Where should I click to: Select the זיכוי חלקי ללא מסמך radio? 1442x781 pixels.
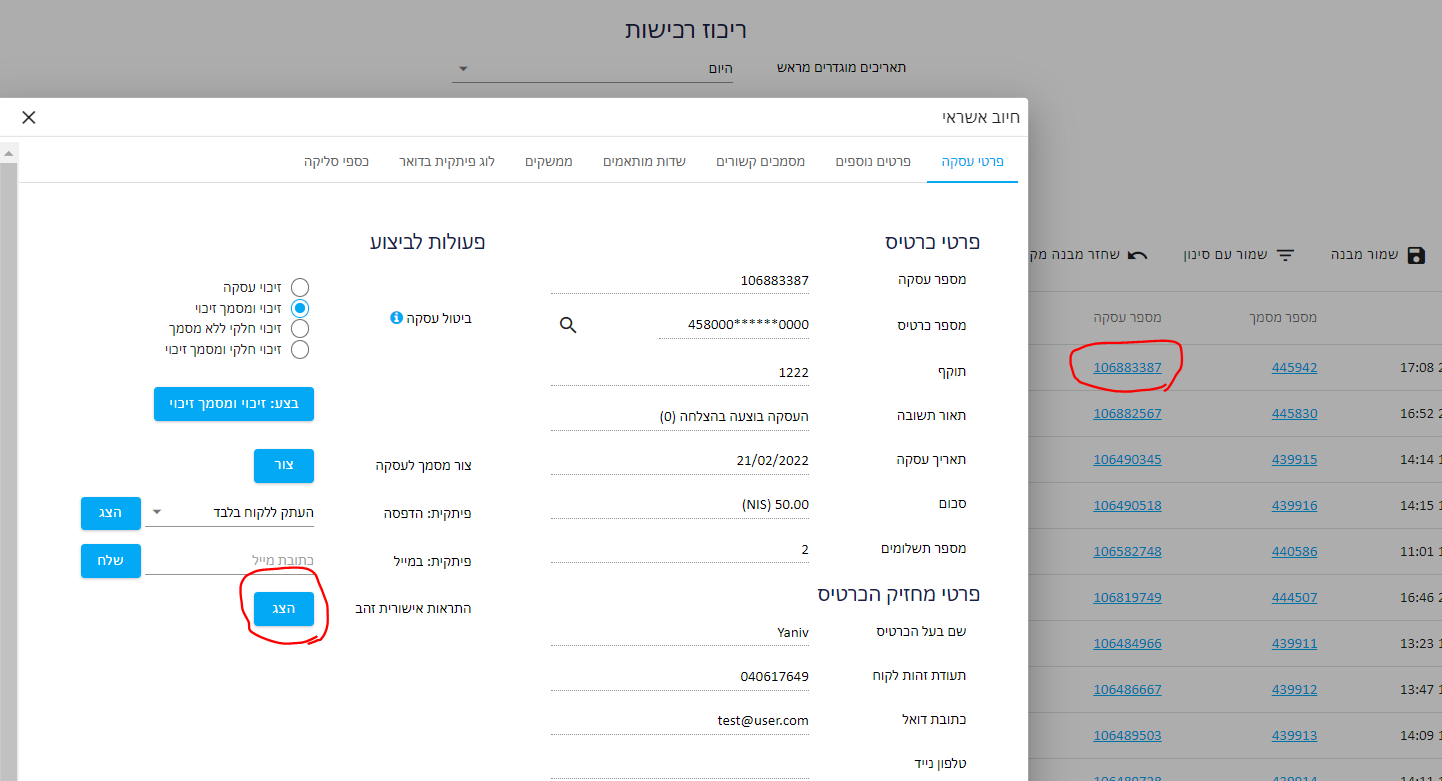299,328
